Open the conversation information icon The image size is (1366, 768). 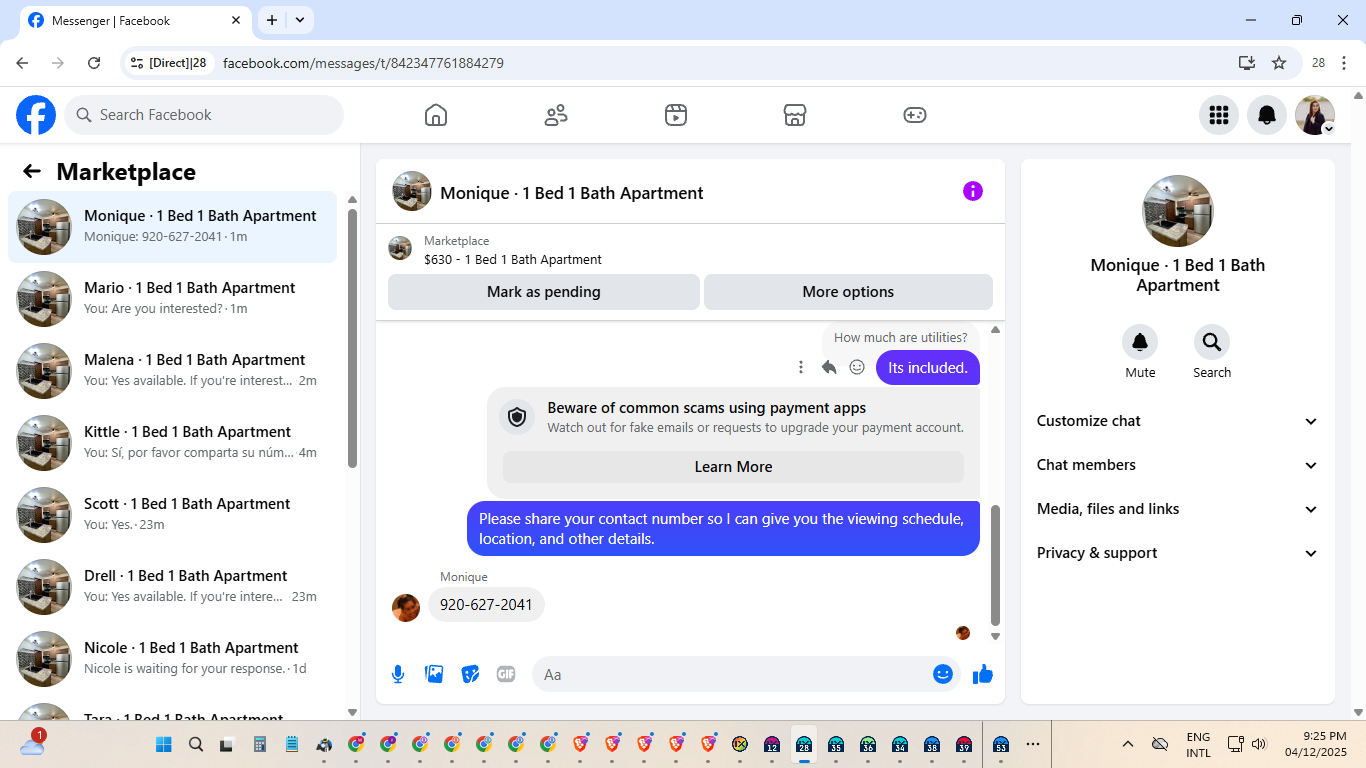[973, 191]
